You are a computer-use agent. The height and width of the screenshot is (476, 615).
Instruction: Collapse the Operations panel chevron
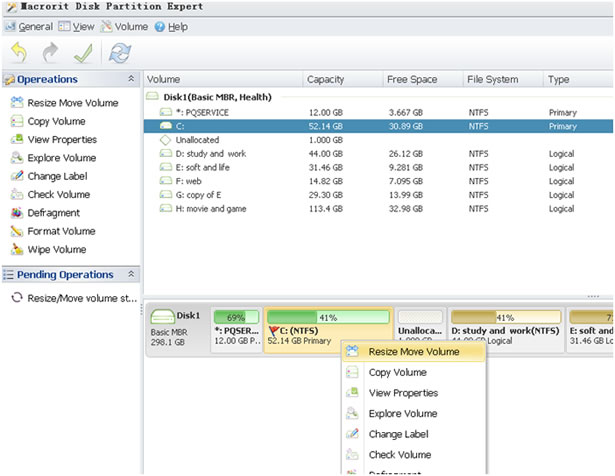[131, 79]
